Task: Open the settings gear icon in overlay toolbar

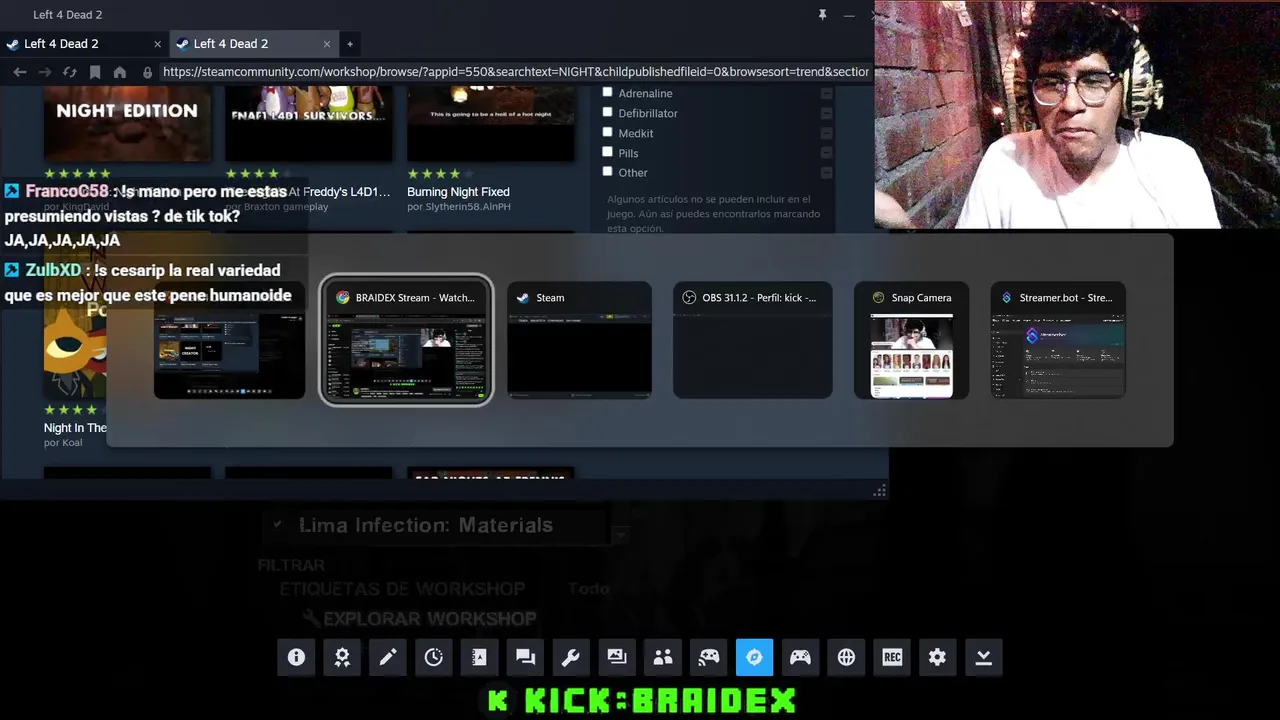Action: coord(937,657)
